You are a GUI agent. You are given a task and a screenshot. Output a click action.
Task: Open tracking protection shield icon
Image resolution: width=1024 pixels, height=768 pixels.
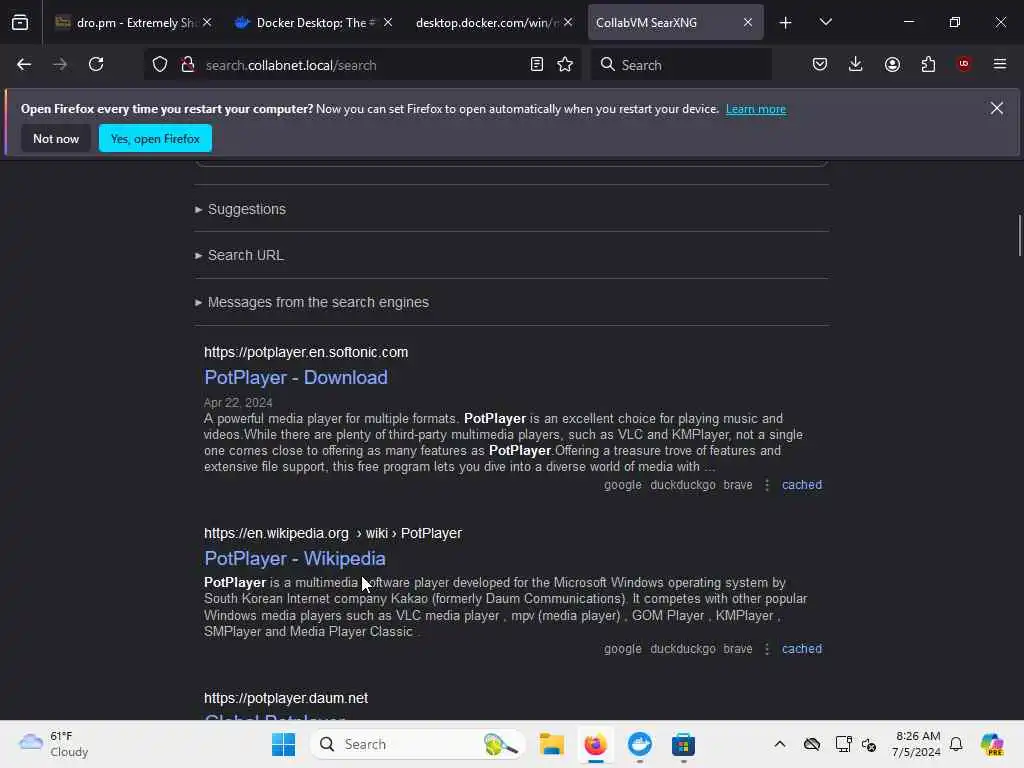click(160, 64)
